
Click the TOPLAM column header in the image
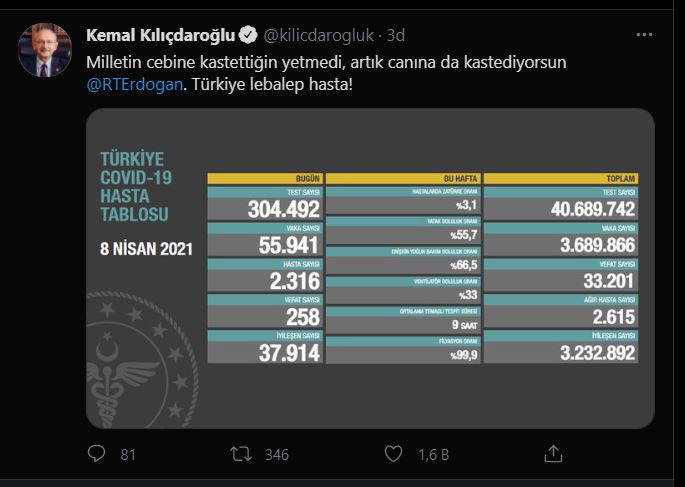pos(560,178)
